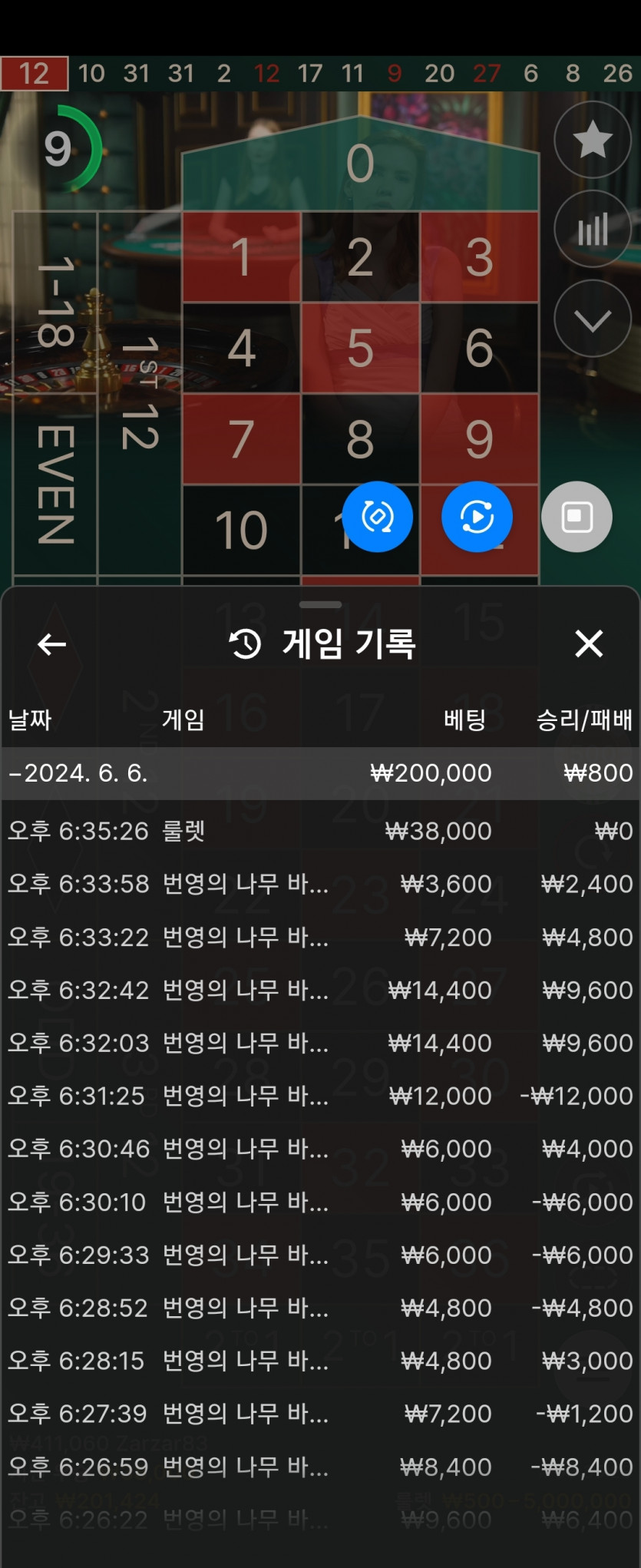Place chip on red number 7
Image resolution: width=641 pixels, height=1568 pixels.
click(242, 439)
